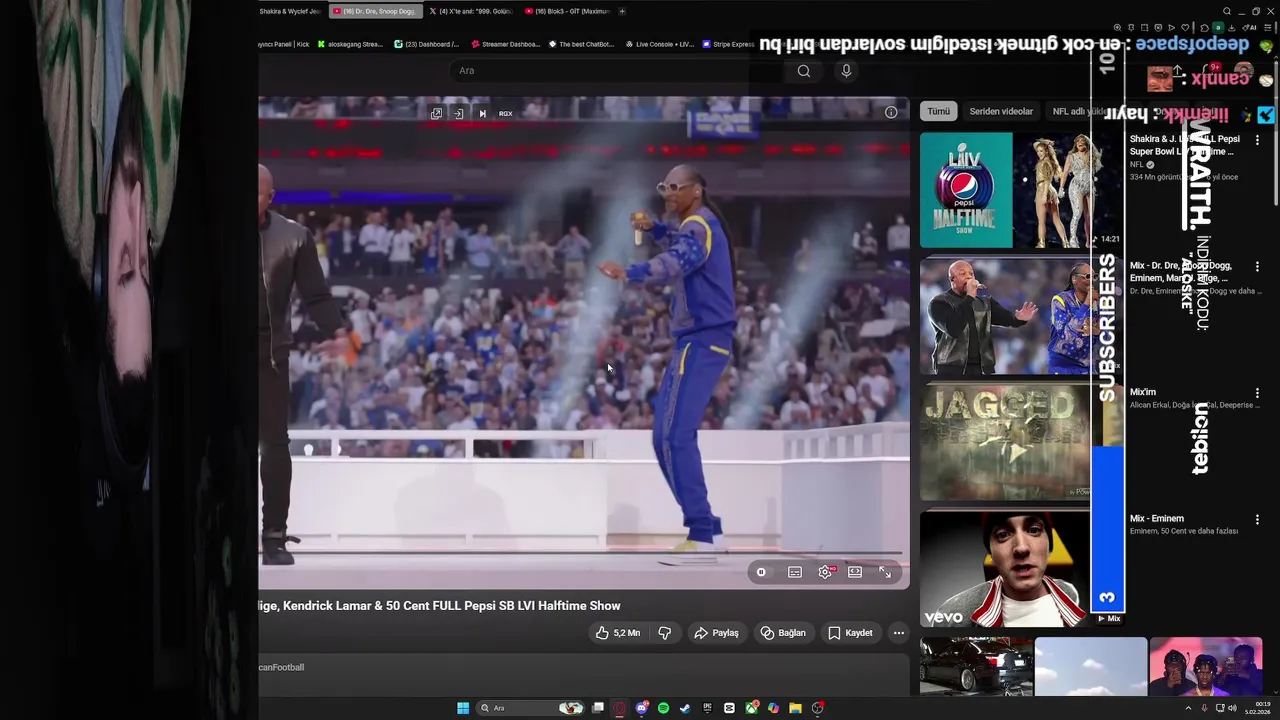This screenshot has width=1280, height=720.
Task: Open the Pepsi Halftime Show thumbnail
Action: [x=1006, y=190]
